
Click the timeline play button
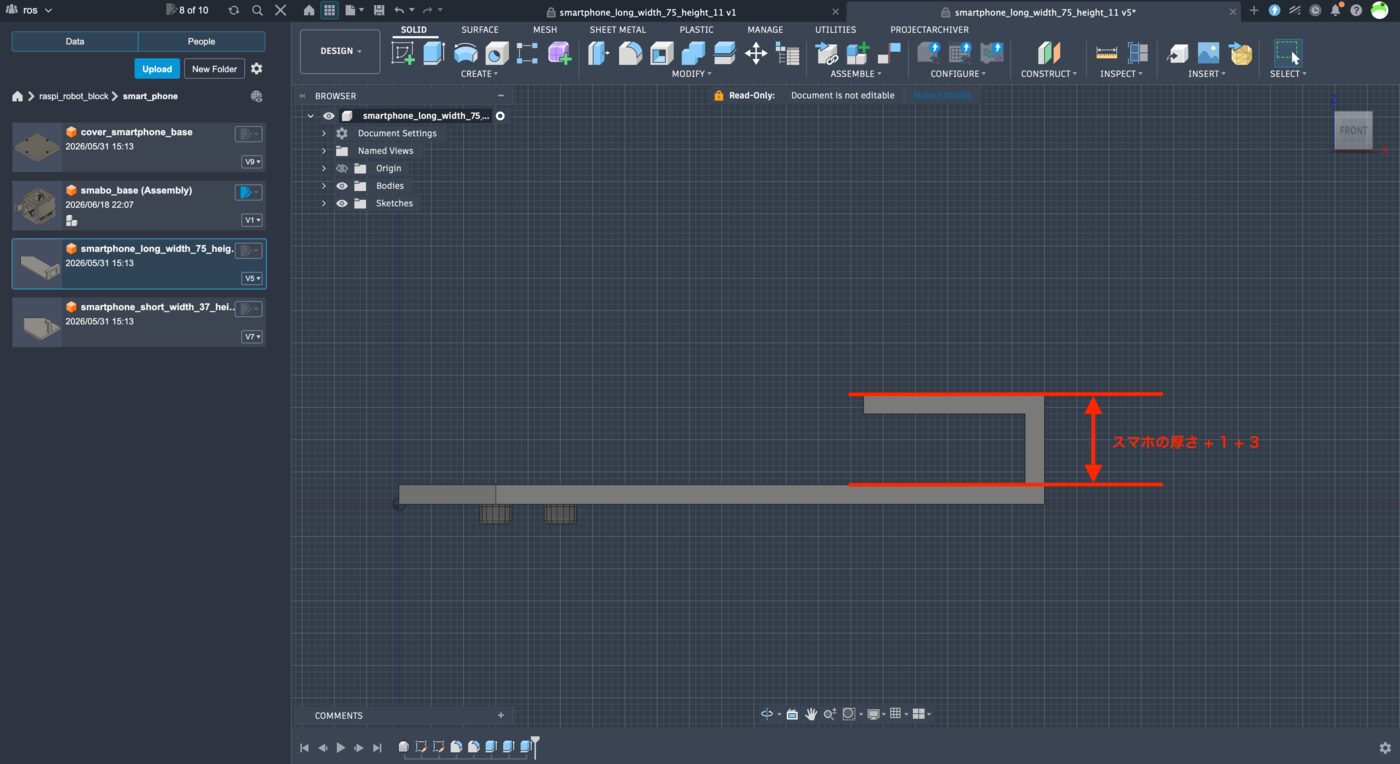340,747
